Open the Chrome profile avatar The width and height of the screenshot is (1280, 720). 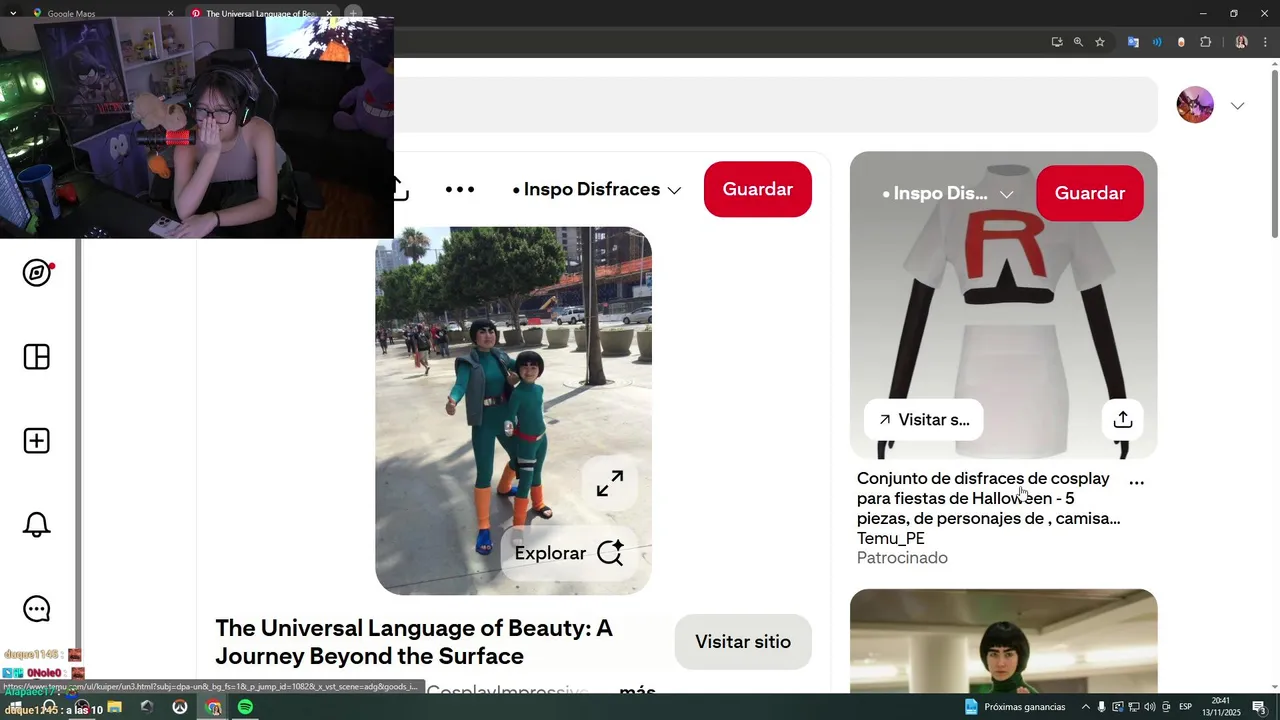pos(1241,42)
